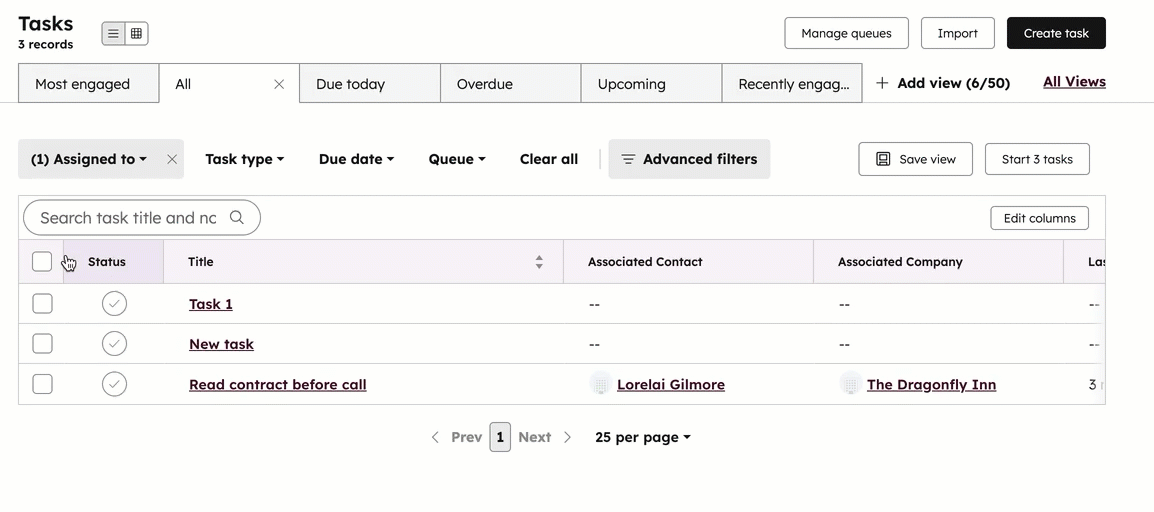Close the All view tab
The width and height of the screenshot is (1154, 512).
tap(279, 85)
